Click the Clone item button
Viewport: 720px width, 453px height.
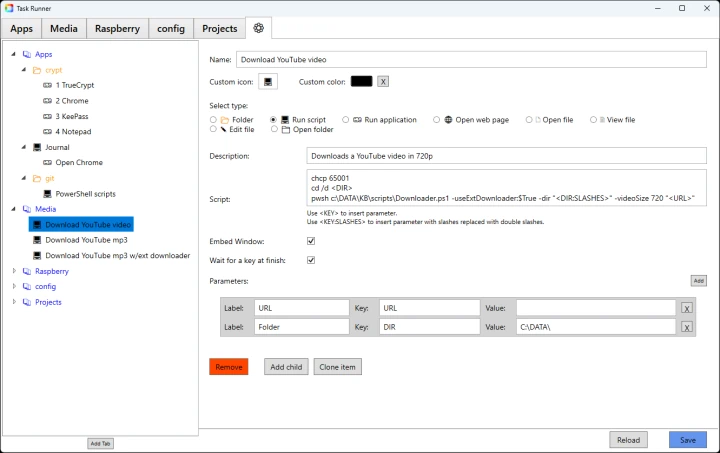[x=338, y=367]
